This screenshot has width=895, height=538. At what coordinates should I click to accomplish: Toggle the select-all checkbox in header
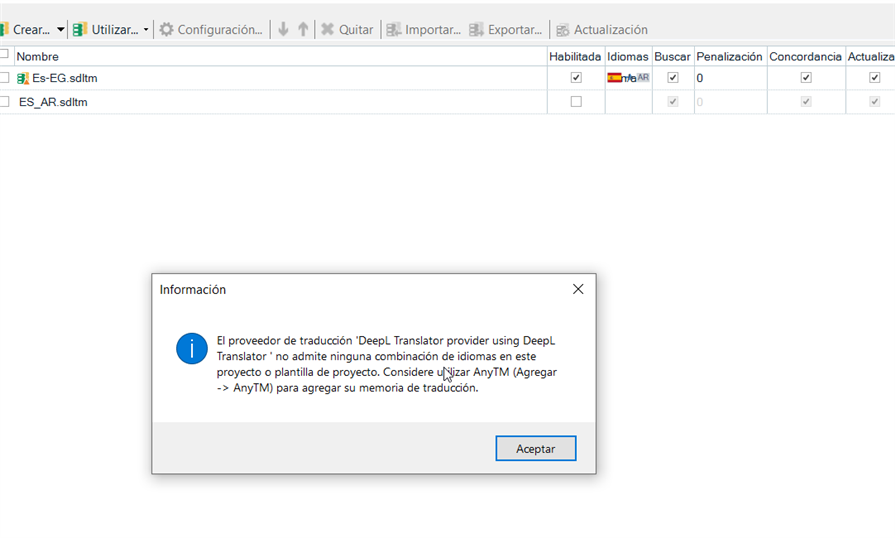4,54
